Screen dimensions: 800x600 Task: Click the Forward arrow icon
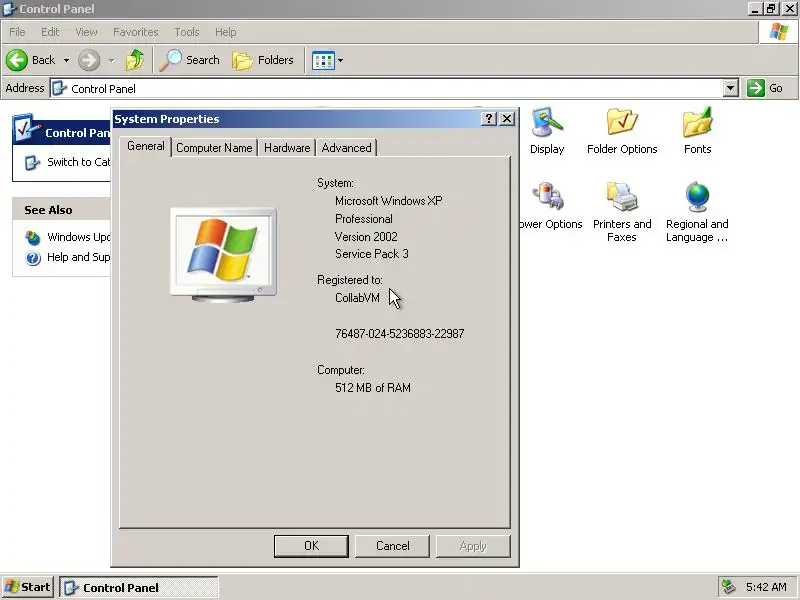coord(89,60)
